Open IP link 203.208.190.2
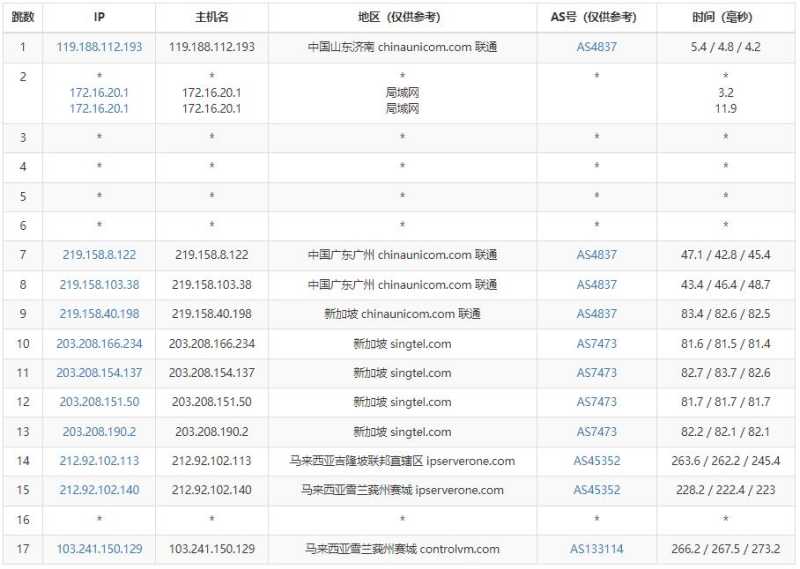Screen dimensions: 800x569 coord(99,432)
